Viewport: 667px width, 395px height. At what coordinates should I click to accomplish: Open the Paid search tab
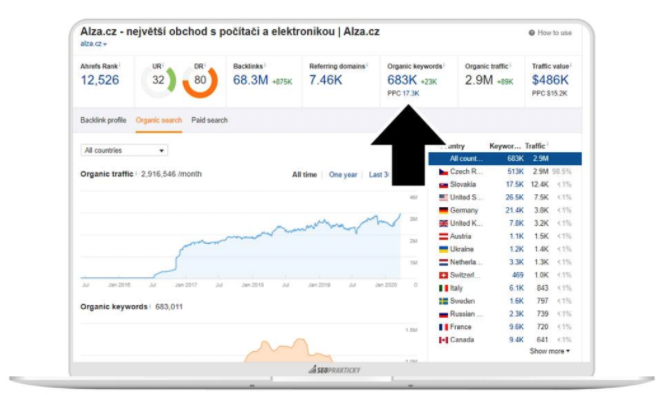click(209, 120)
